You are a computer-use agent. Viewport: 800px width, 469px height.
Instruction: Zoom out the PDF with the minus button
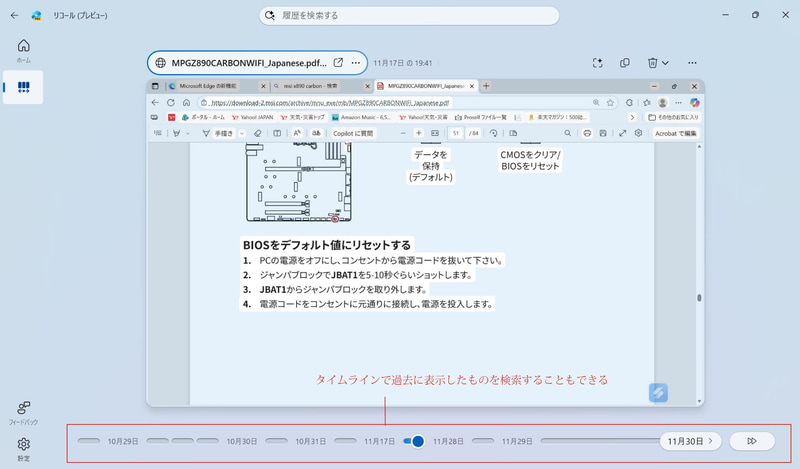403,133
